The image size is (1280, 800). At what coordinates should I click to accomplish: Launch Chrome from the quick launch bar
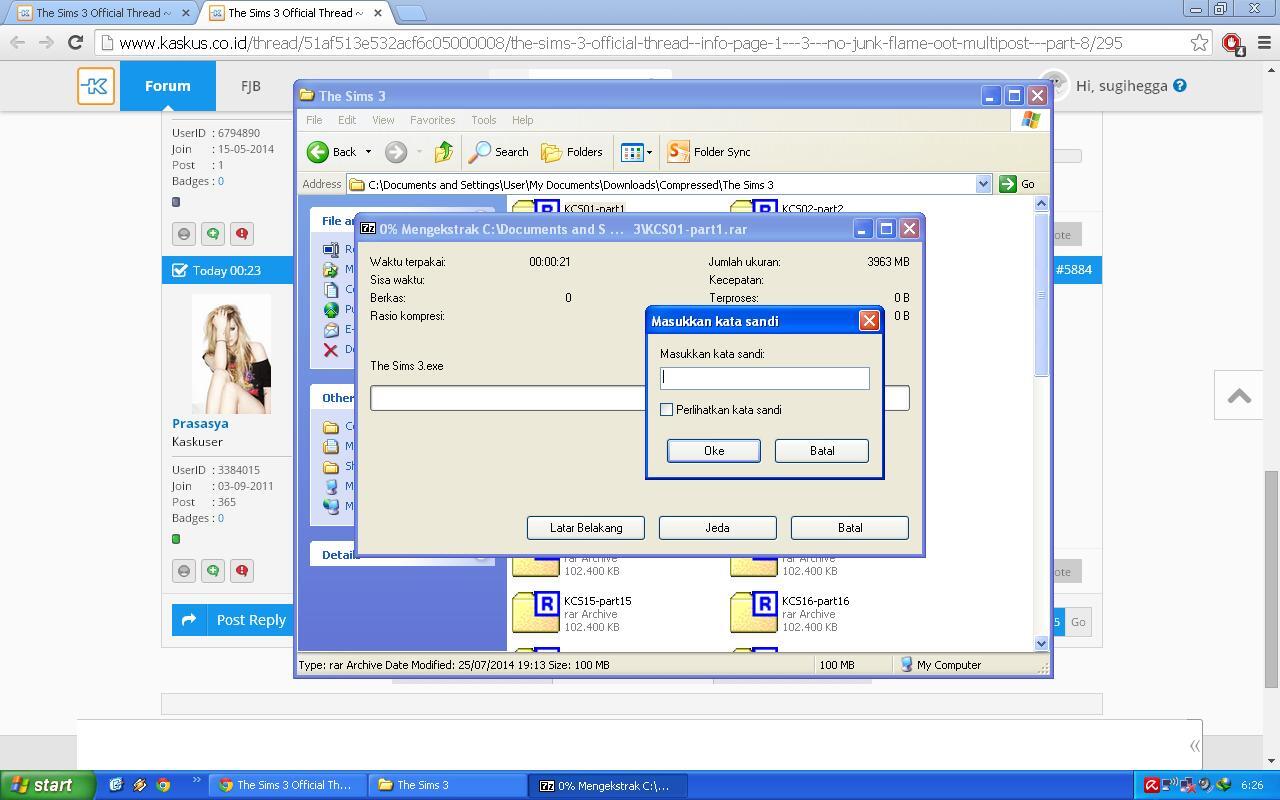tap(163, 786)
